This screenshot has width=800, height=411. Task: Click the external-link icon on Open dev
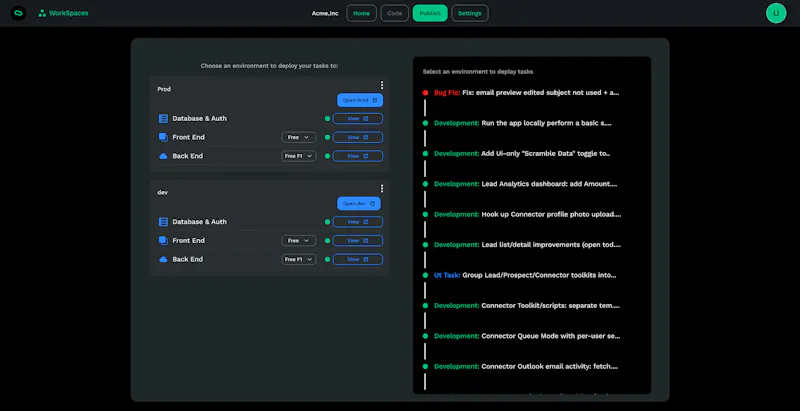click(372, 203)
